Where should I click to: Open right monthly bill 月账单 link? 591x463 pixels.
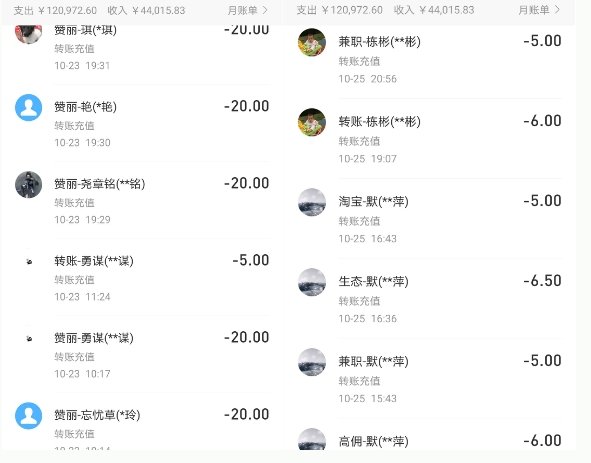[539, 10]
